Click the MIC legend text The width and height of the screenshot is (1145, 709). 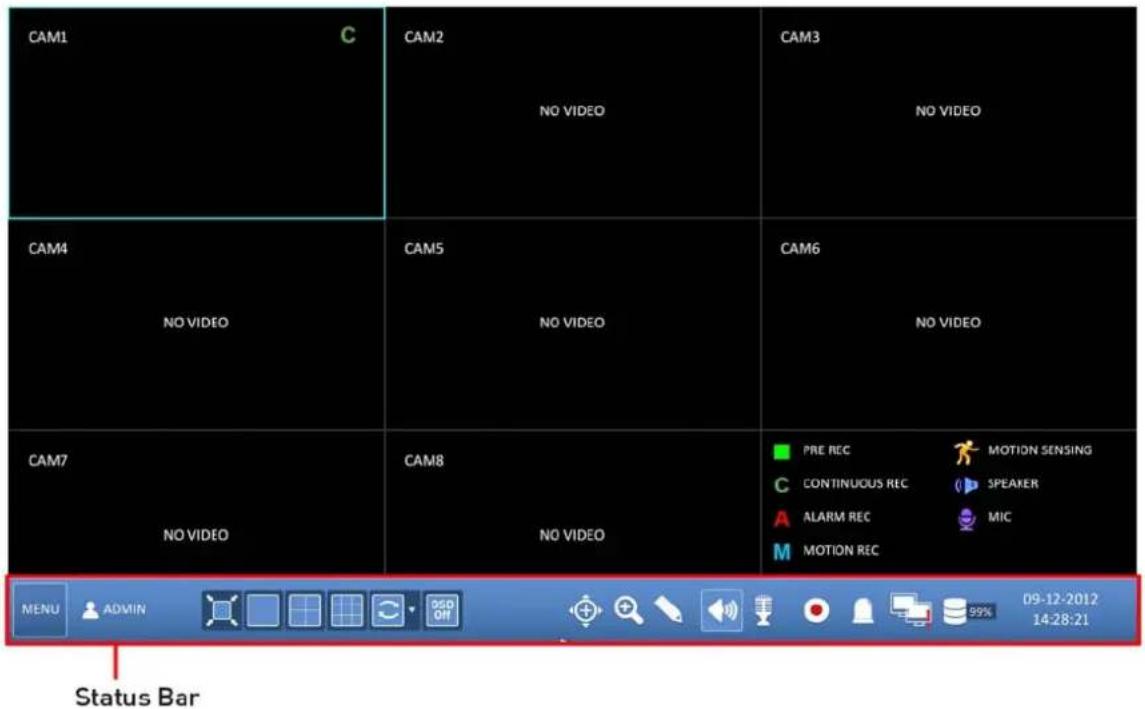1000,517
